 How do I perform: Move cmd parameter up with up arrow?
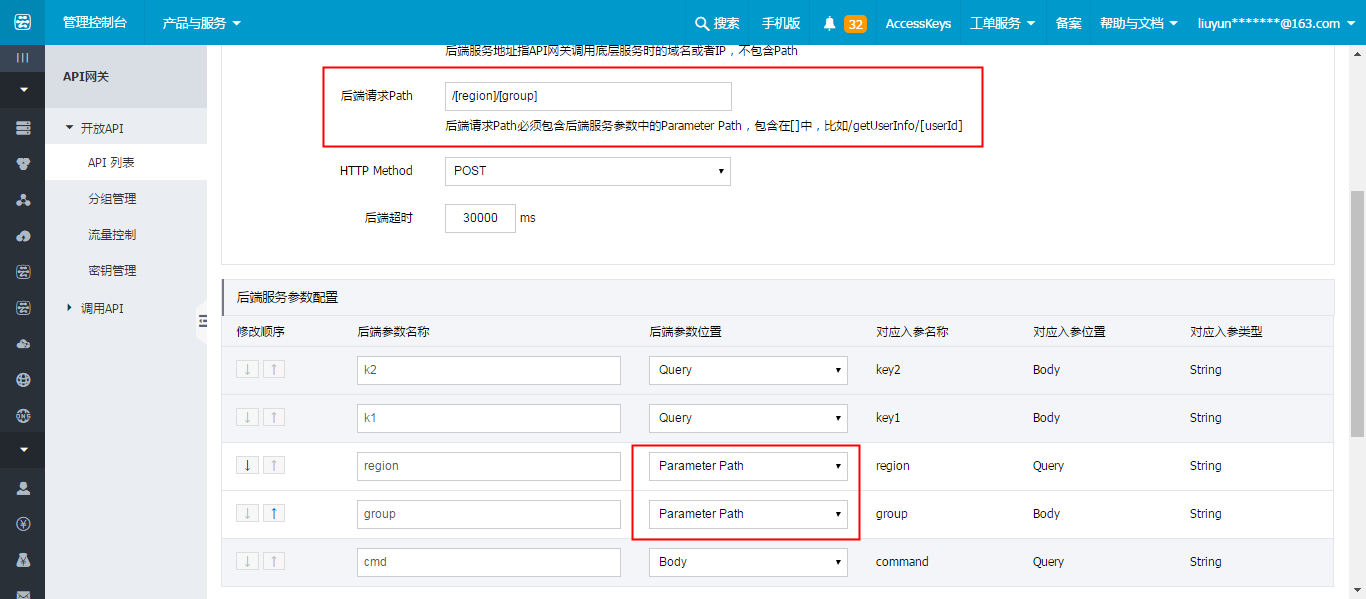pyautogui.click(x=274, y=561)
